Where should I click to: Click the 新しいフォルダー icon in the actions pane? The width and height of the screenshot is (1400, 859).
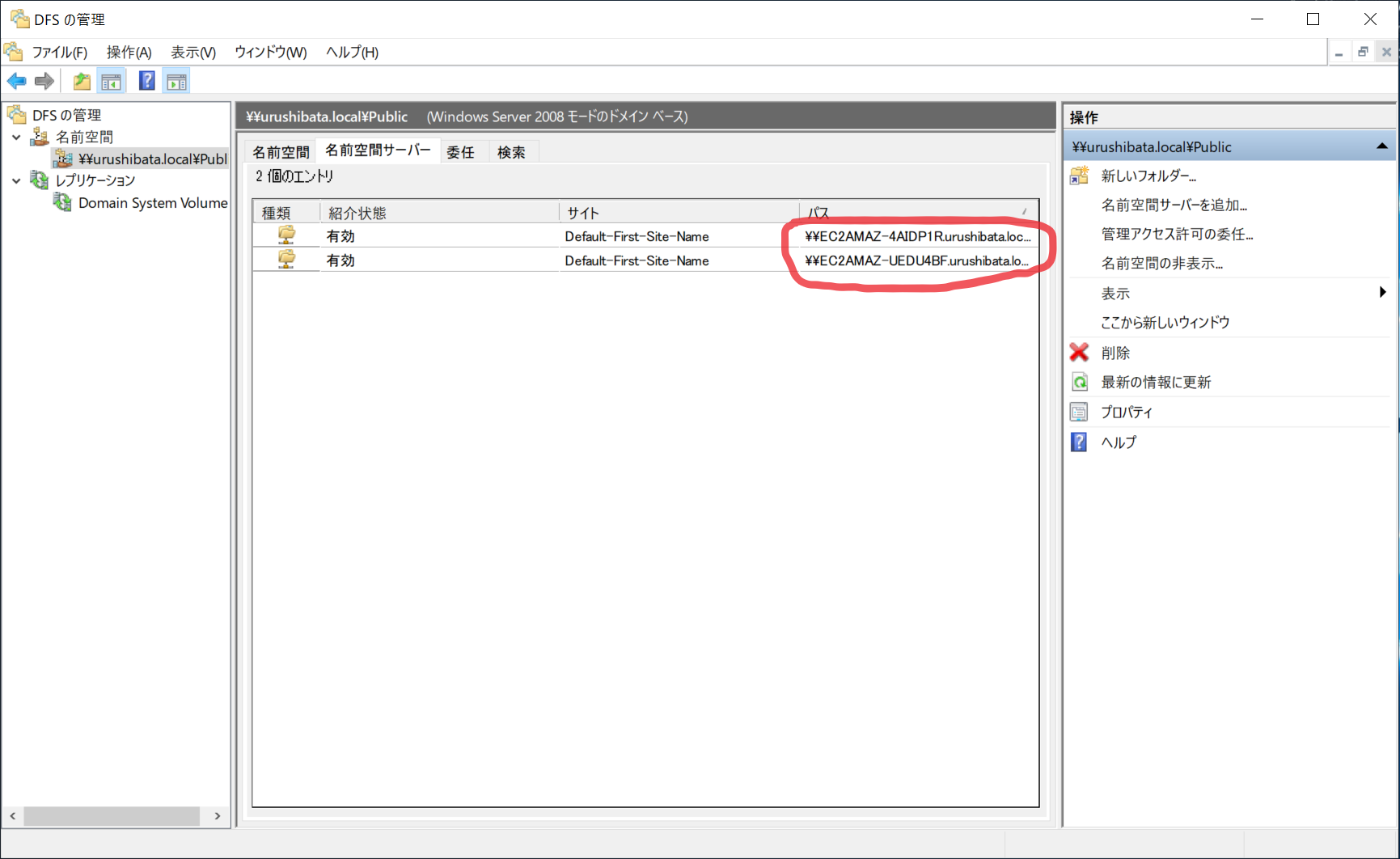coord(1080,176)
